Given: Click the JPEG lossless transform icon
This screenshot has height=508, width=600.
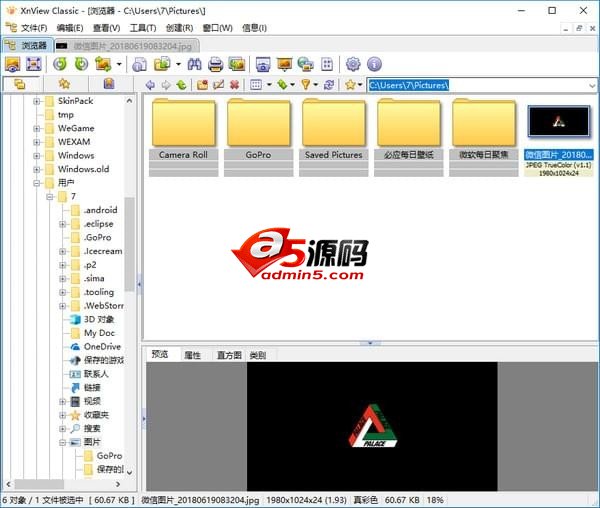Looking at the screenshot, I should coord(103,64).
